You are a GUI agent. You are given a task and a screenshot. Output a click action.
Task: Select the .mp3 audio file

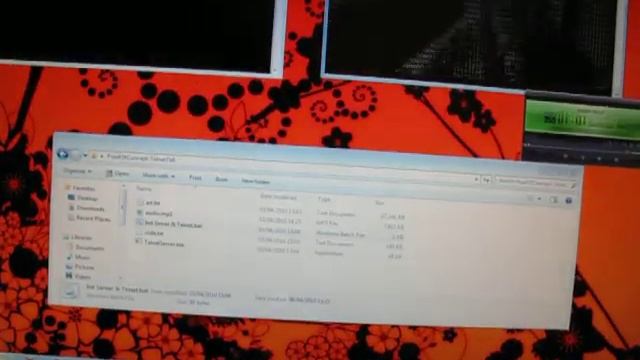tap(154, 213)
